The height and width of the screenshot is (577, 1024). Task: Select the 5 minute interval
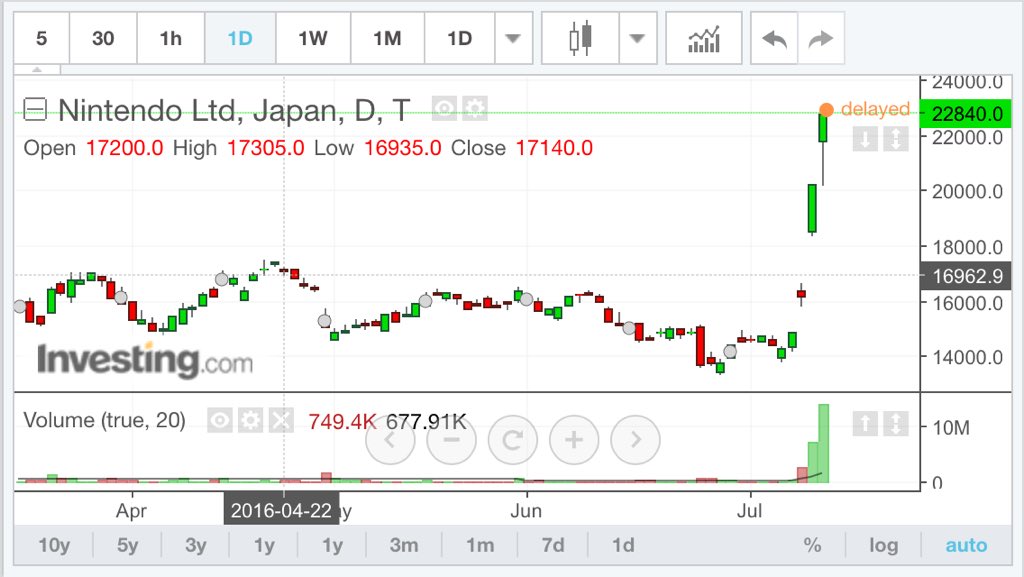click(41, 39)
